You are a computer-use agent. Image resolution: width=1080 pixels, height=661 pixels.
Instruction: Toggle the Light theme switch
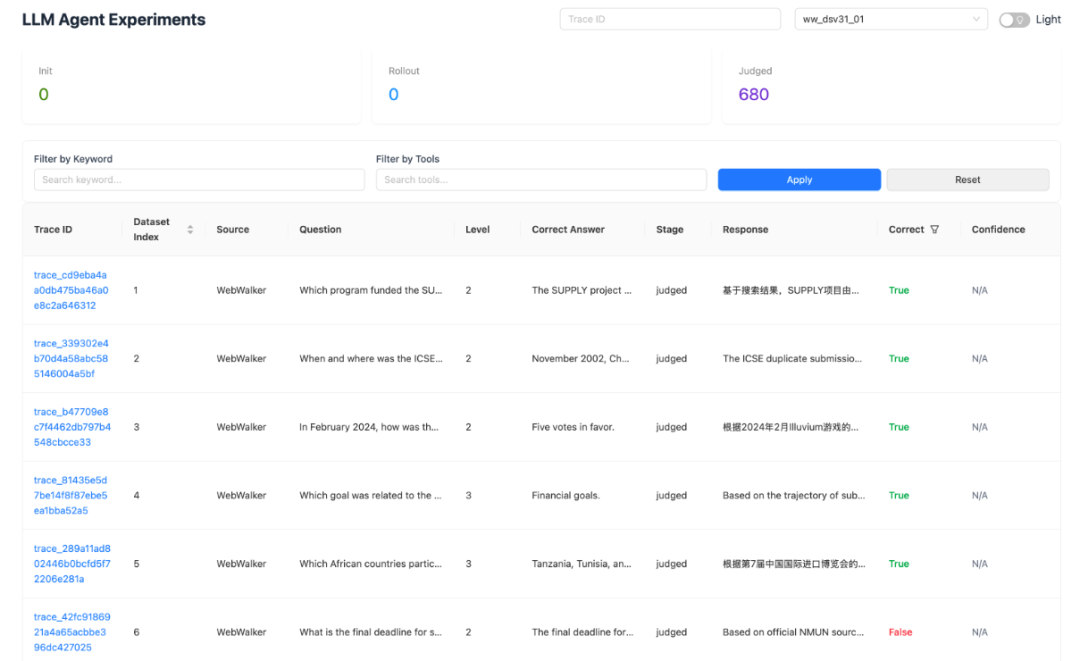pyautogui.click(x=1014, y=20)
